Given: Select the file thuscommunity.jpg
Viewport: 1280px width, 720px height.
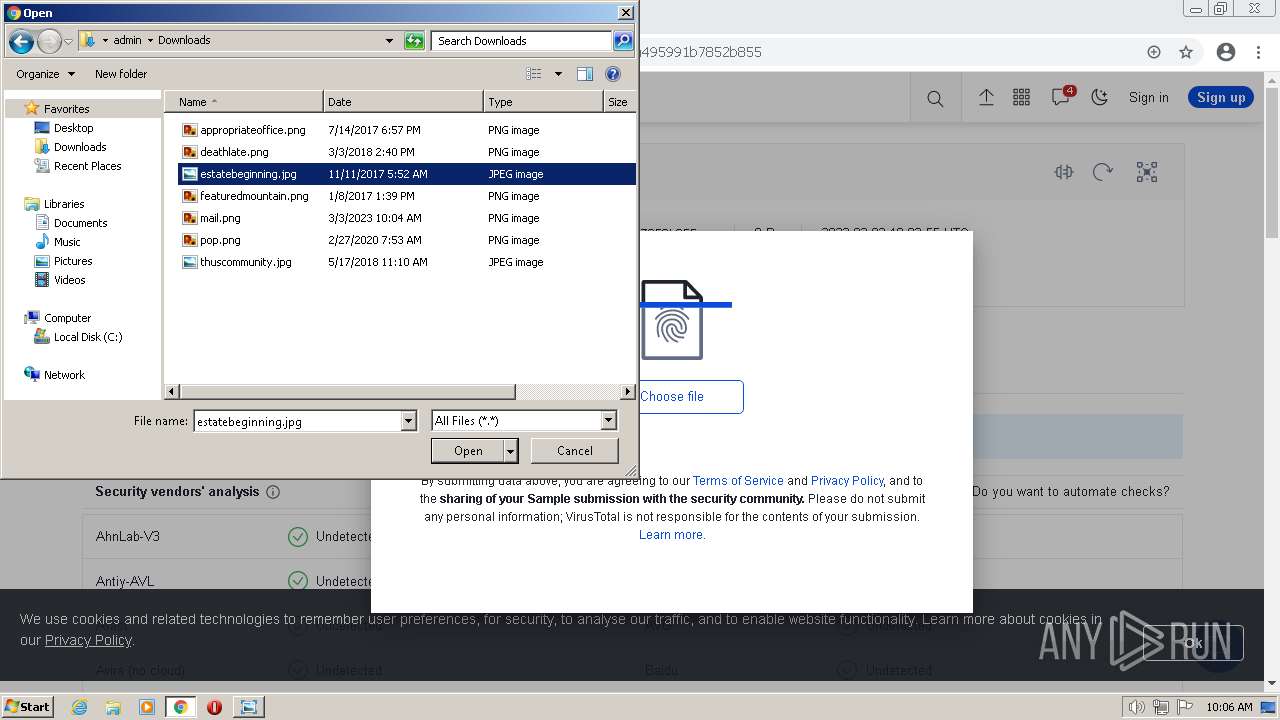Looking at the screenshot, I should (245, 262).
